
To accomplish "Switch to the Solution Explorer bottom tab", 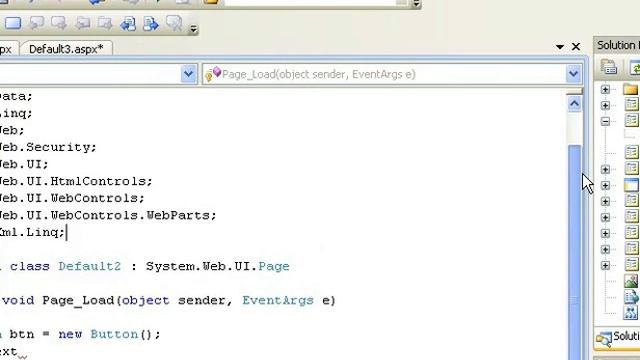I will click(617, 338).
